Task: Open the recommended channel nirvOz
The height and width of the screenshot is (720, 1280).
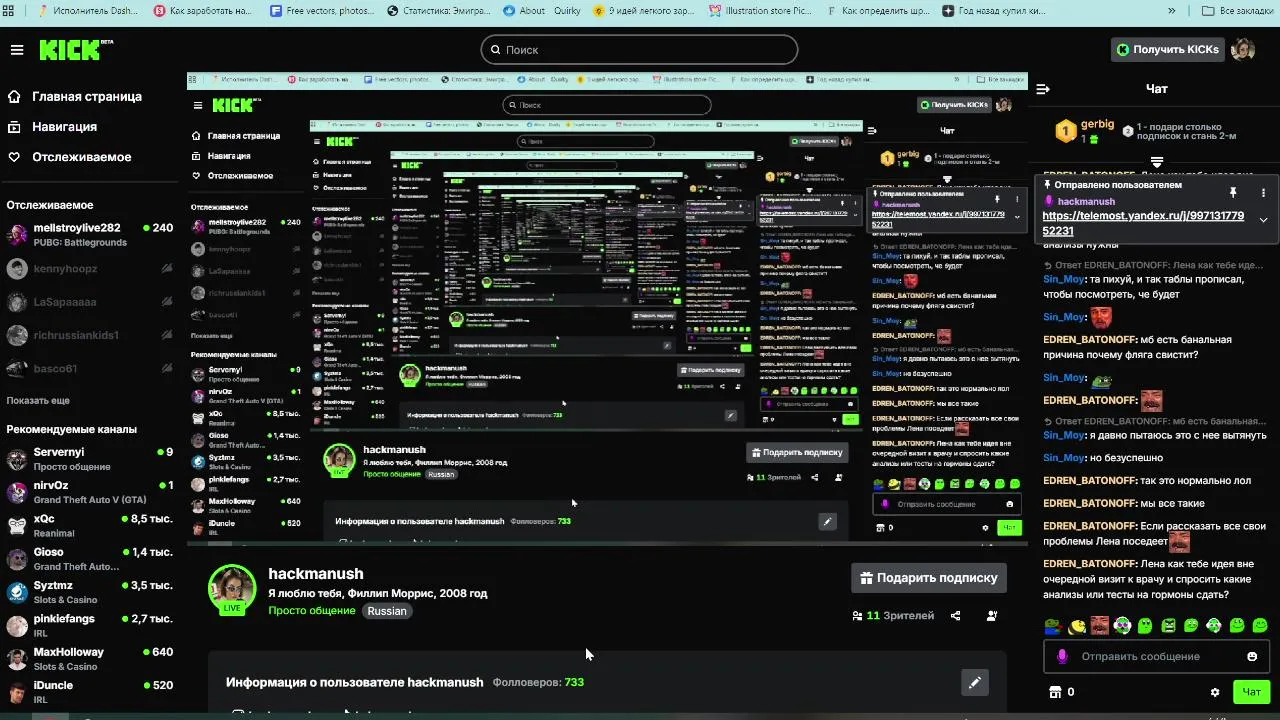Action: click(x=90, y=492)
